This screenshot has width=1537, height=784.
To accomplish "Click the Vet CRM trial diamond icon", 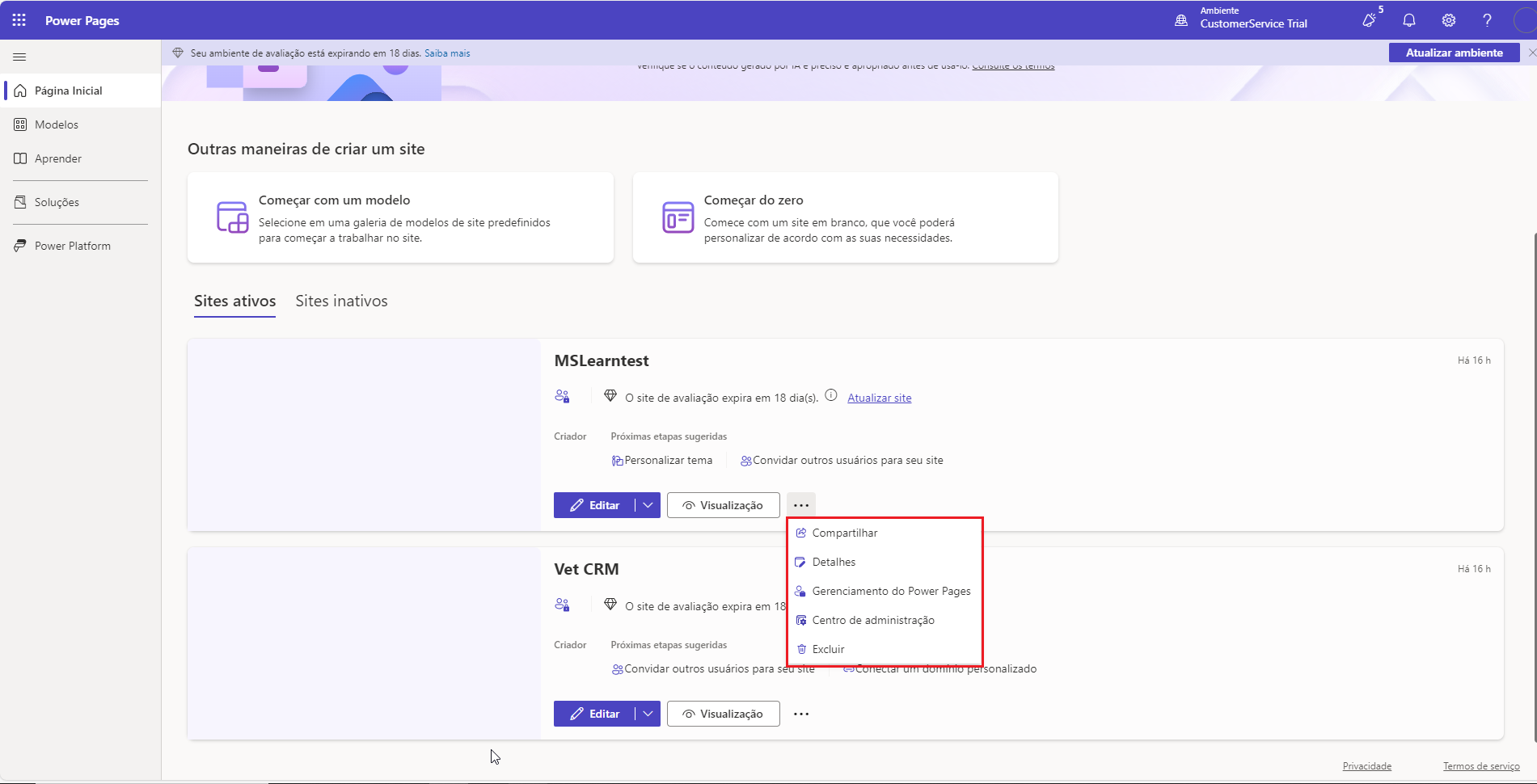I will click(x=610, y=605).
